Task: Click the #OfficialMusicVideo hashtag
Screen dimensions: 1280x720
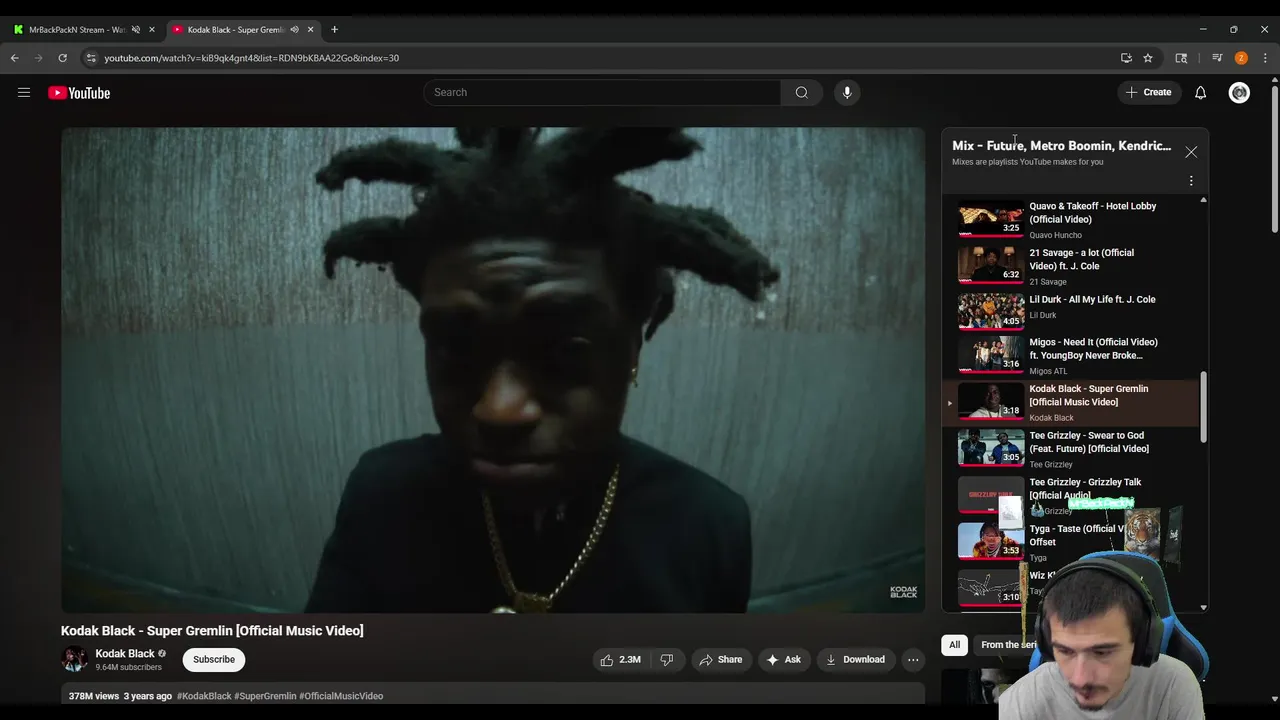Action: pyautogui.click(x=341, y=696)
